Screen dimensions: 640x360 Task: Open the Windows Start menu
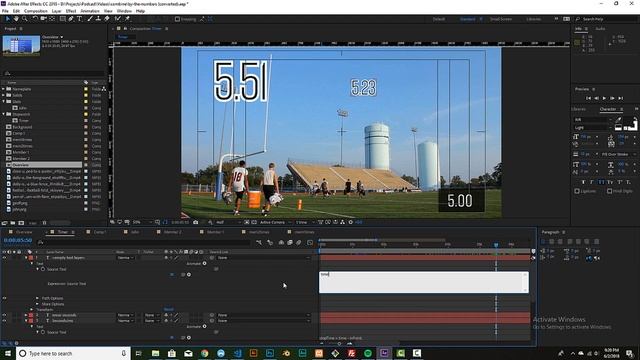8,353
